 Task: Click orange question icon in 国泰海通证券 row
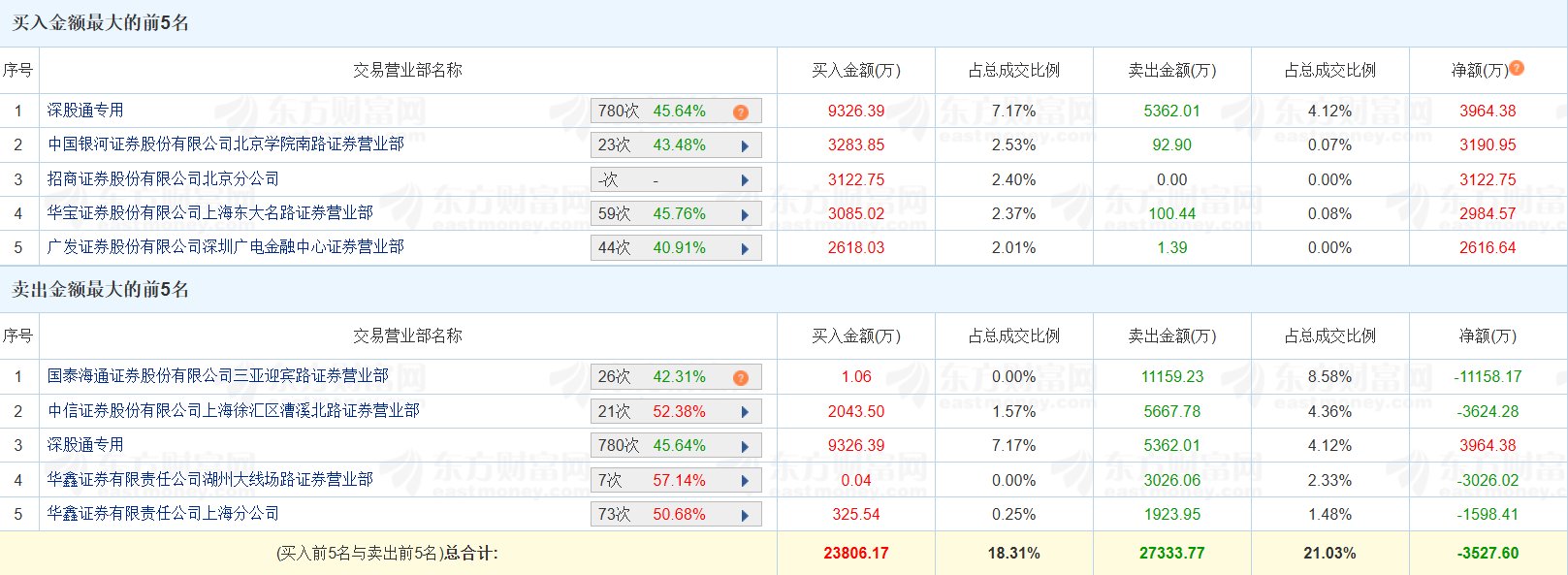(741, 377)
